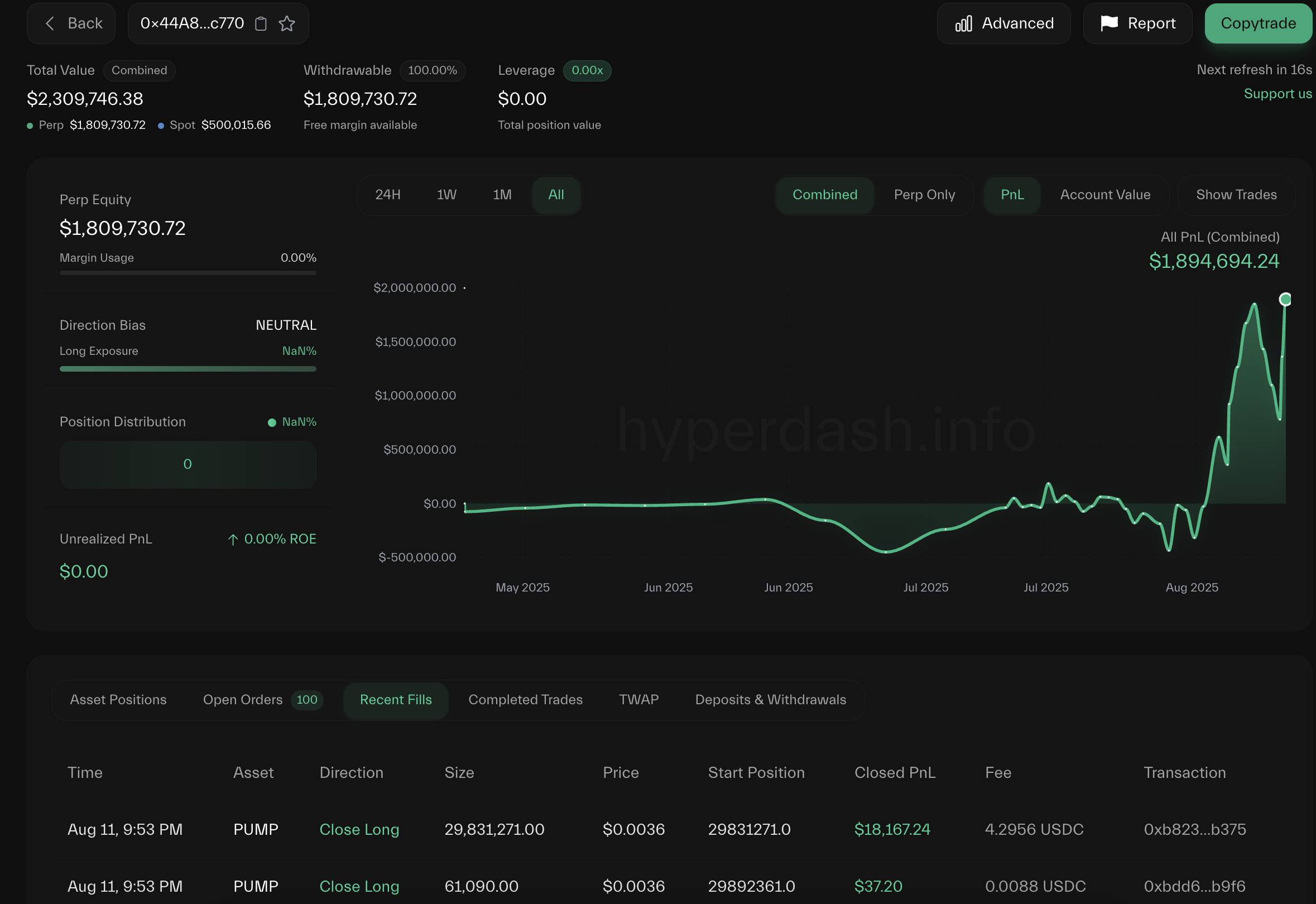Click the Margin Usage progress bar
The image size is (1316, 904).
click(x=188, y=272)
